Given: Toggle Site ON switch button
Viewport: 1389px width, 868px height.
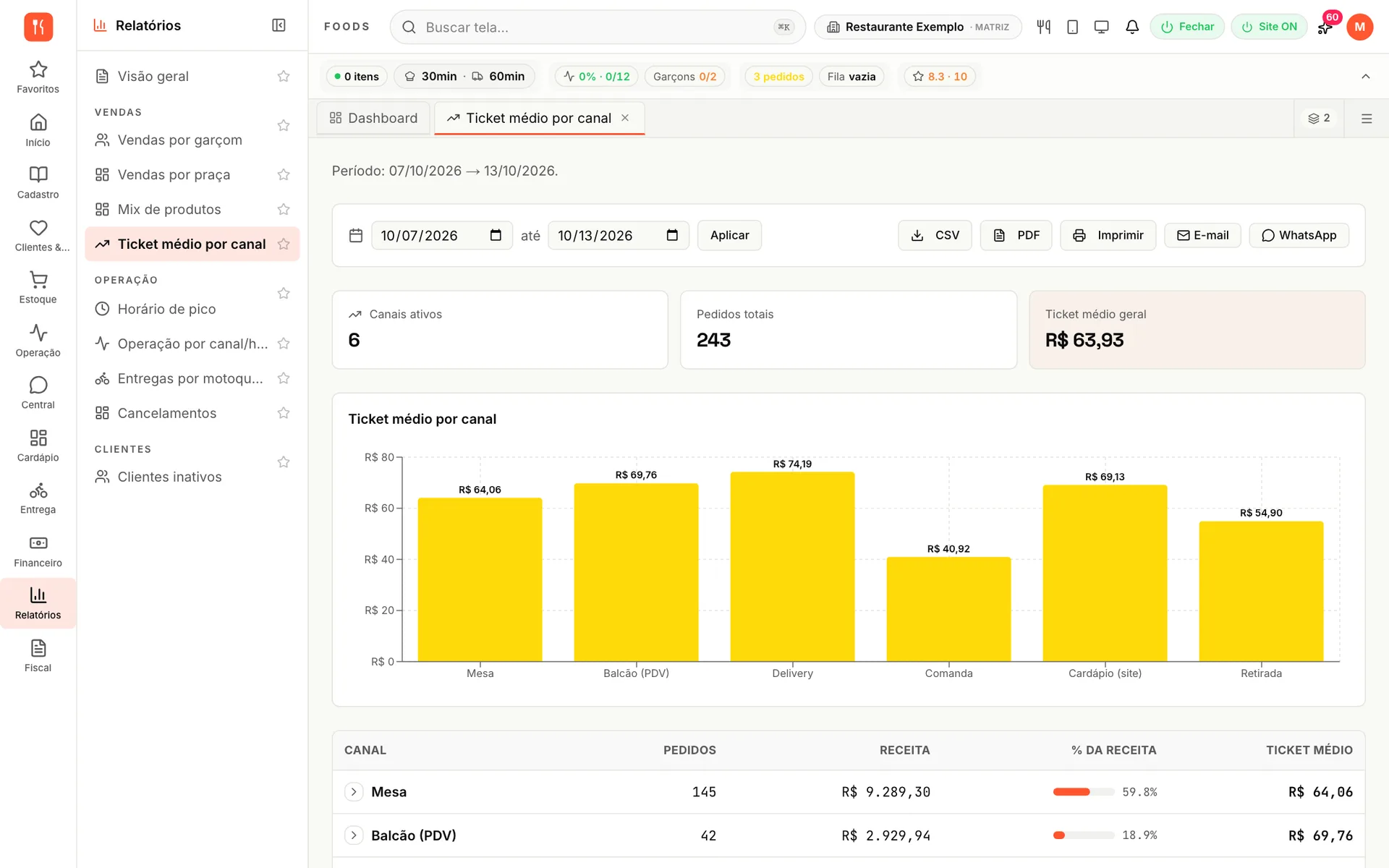Looking at the screenshot, I should 1269,27.
